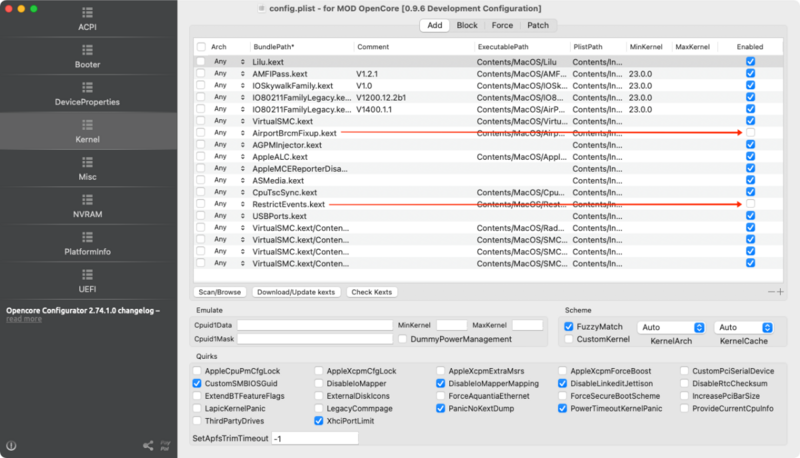Select the row checkbox for AppleALC.kext
The image size is (800, 458).
[201, 157]
